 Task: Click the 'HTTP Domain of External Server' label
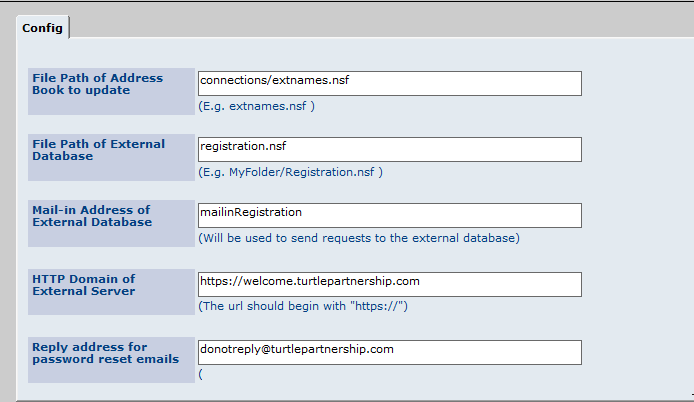(84, 284)
